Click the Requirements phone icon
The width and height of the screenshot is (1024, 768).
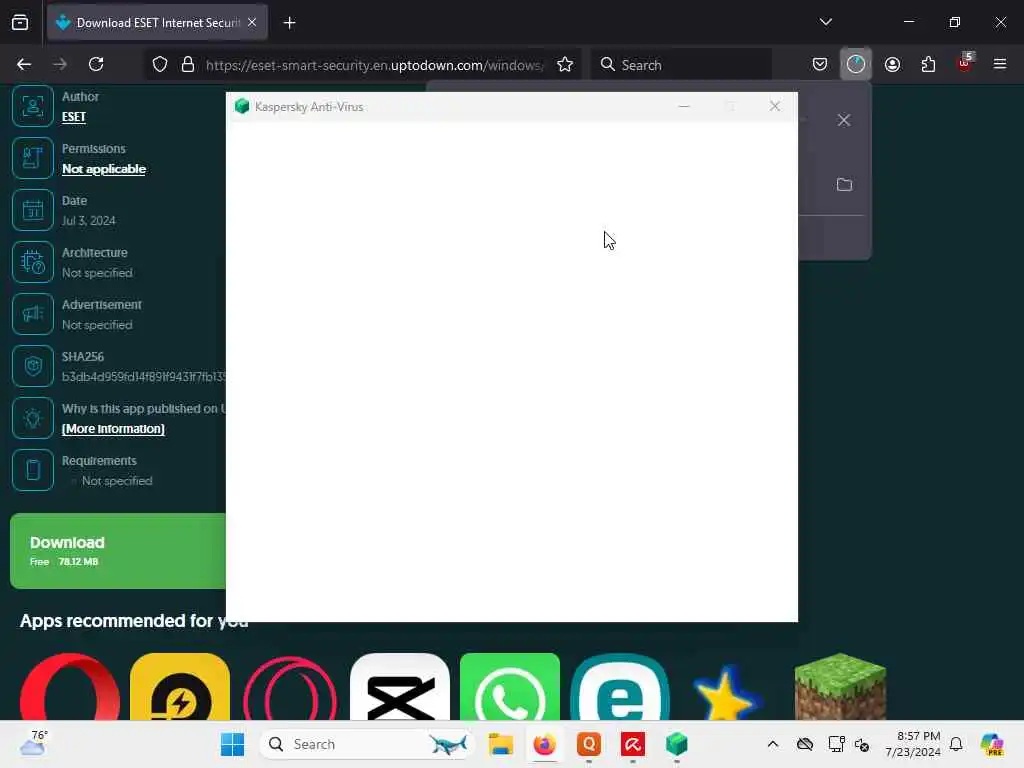[x=33, y=470]
